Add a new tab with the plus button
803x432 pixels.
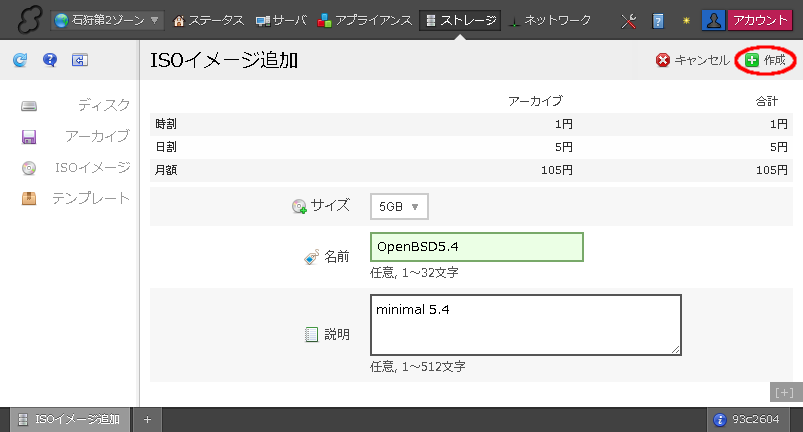pos(147,419)
